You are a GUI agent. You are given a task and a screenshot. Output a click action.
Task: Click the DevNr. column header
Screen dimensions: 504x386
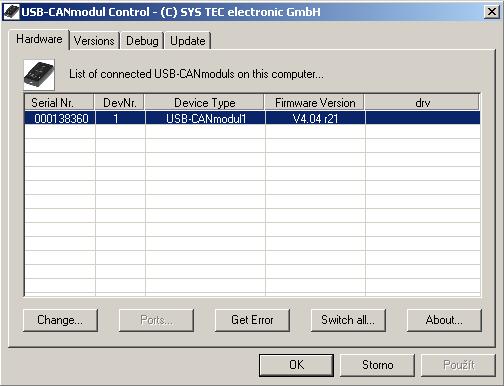coord(120,103)
